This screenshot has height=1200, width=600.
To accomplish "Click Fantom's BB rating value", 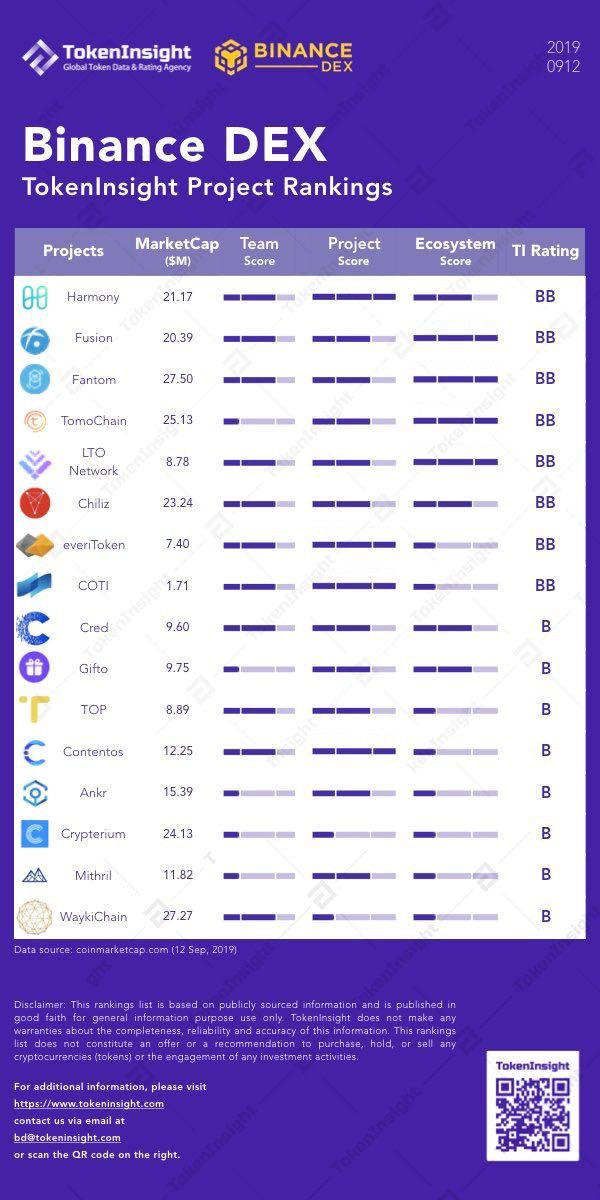I will (545, 380).
